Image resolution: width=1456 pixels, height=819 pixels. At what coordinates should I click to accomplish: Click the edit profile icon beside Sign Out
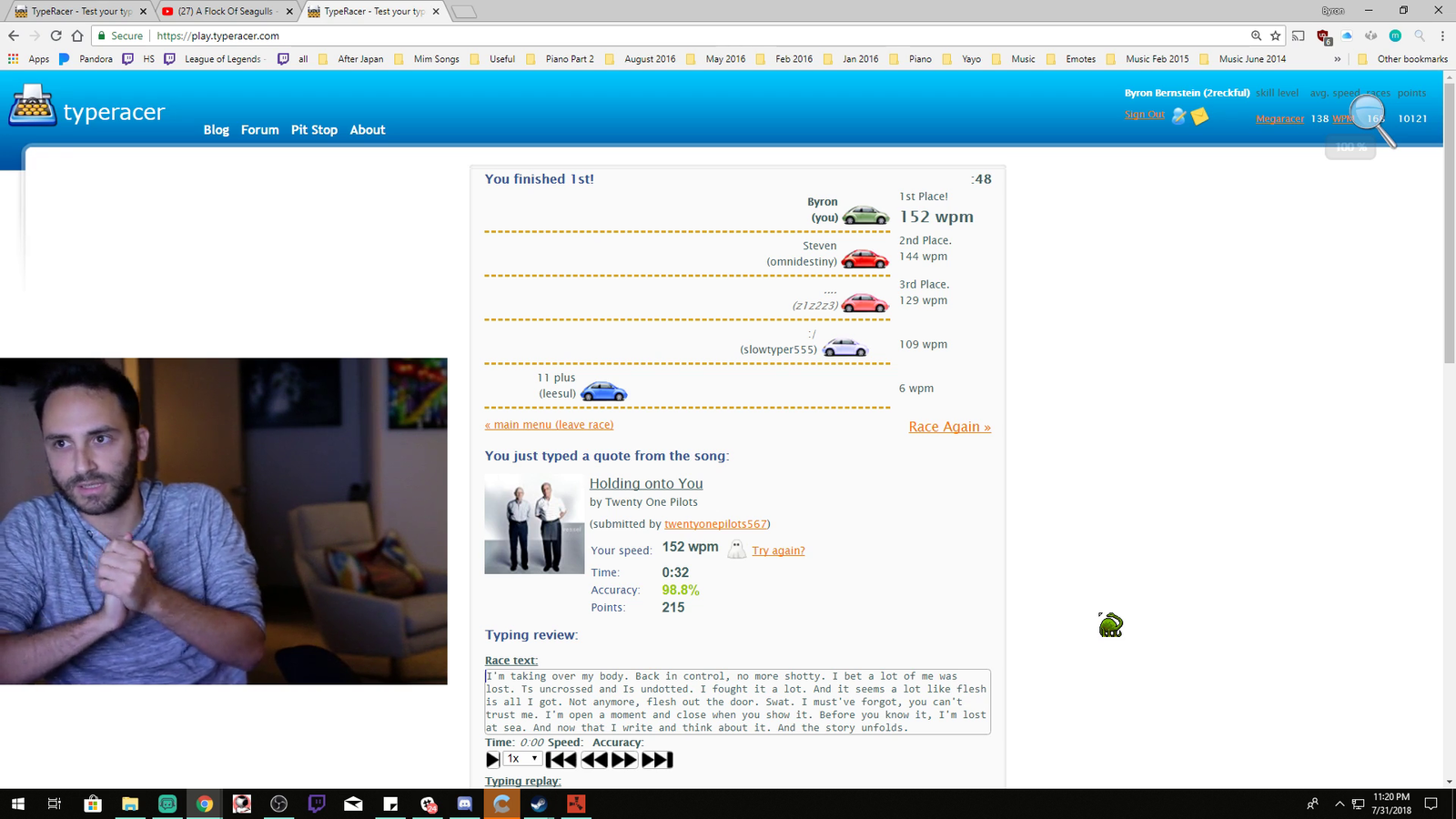tap(1179, 116)
